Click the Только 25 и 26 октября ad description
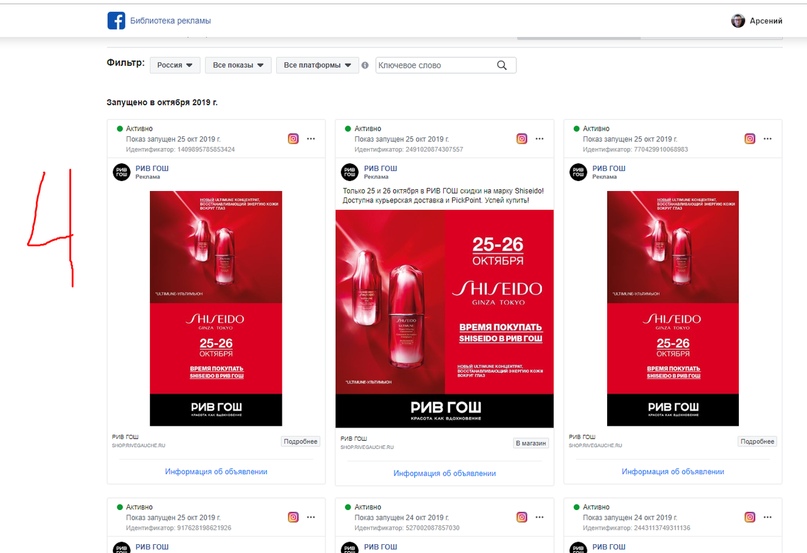807x553 pixels. point(443,196)
